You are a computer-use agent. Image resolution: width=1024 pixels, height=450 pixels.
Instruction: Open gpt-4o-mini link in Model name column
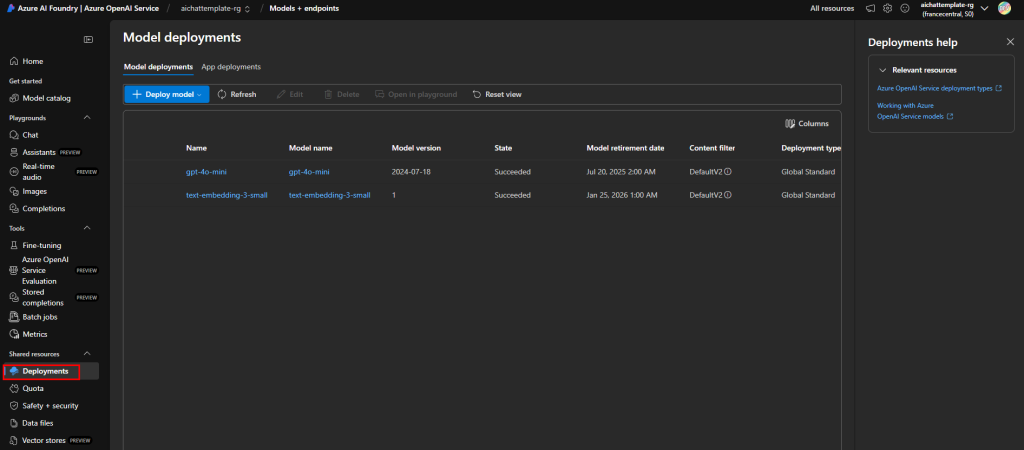[309, 172]
